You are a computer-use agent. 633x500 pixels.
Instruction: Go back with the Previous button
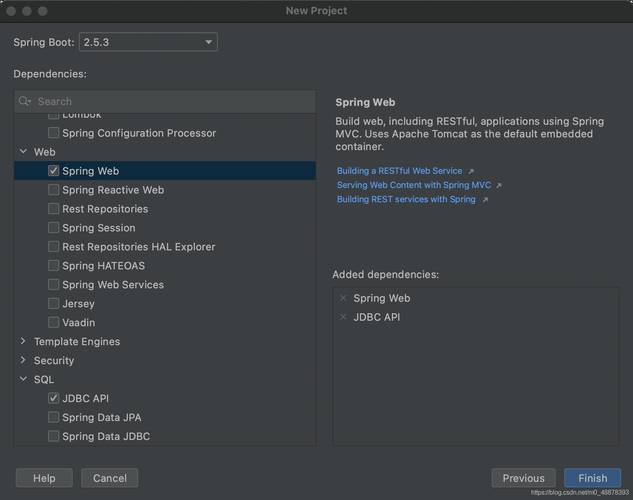tap(523, 478)
